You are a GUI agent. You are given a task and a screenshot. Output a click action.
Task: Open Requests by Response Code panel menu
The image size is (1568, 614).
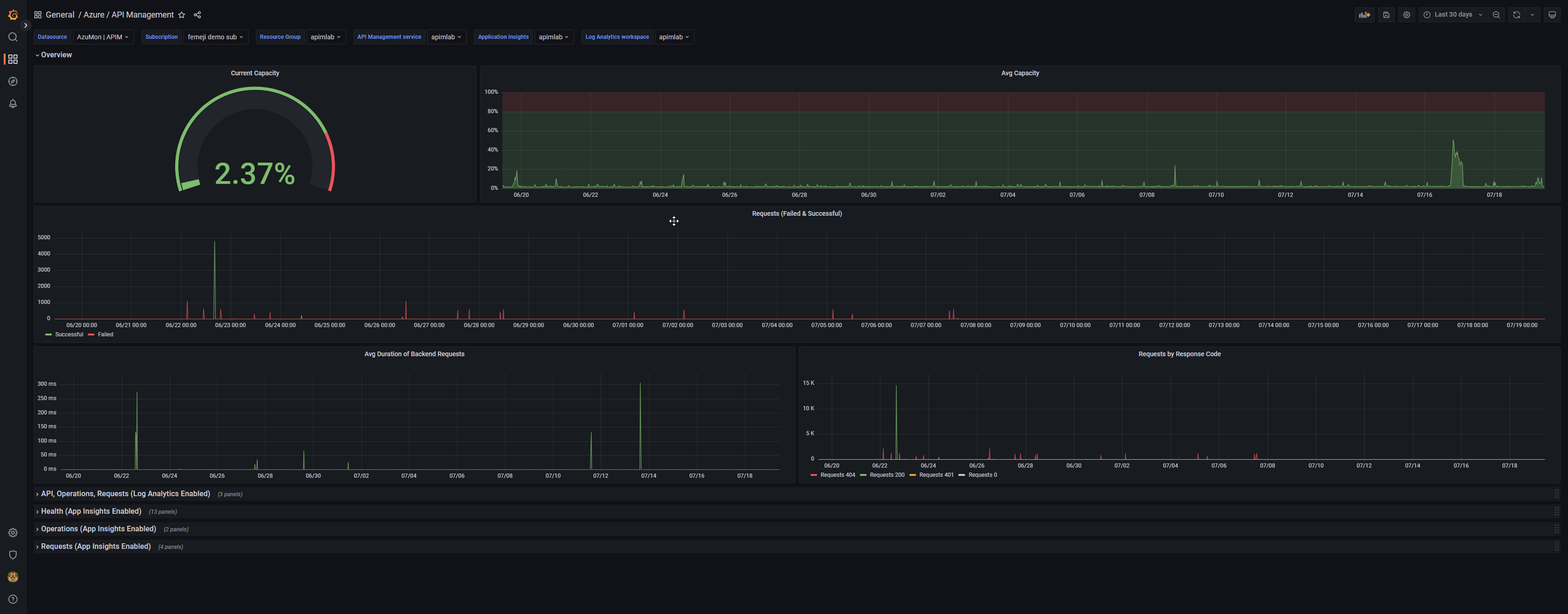tap(1179, 353)
